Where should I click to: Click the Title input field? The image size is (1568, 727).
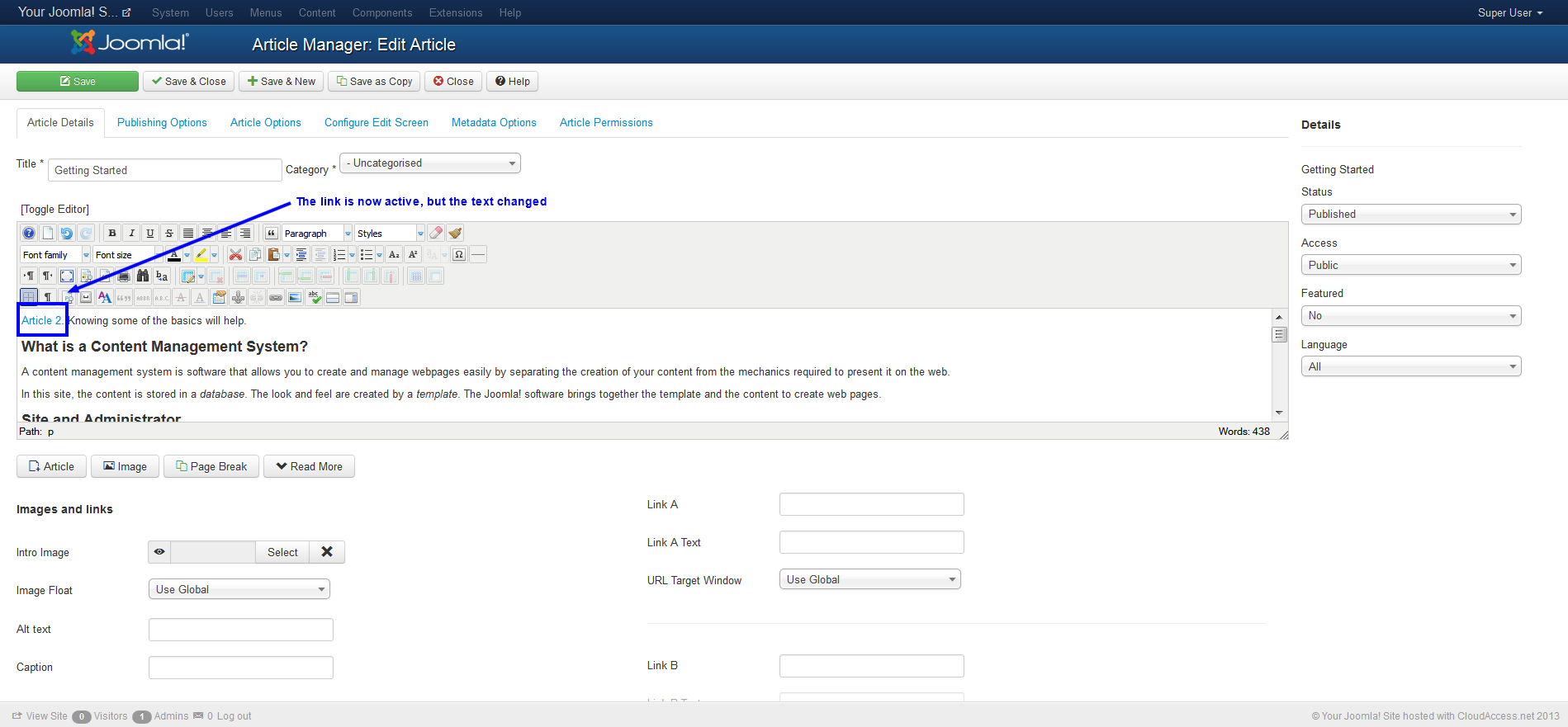[x=165, y=170]
